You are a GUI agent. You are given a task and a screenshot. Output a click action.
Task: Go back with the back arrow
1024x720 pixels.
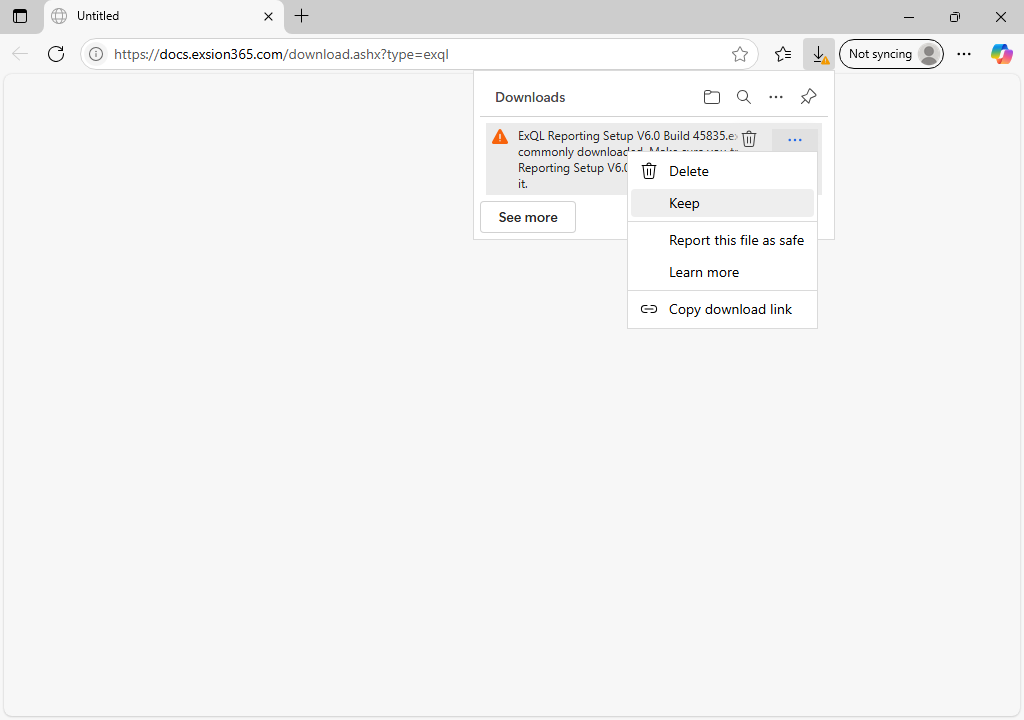click(20, 54)
